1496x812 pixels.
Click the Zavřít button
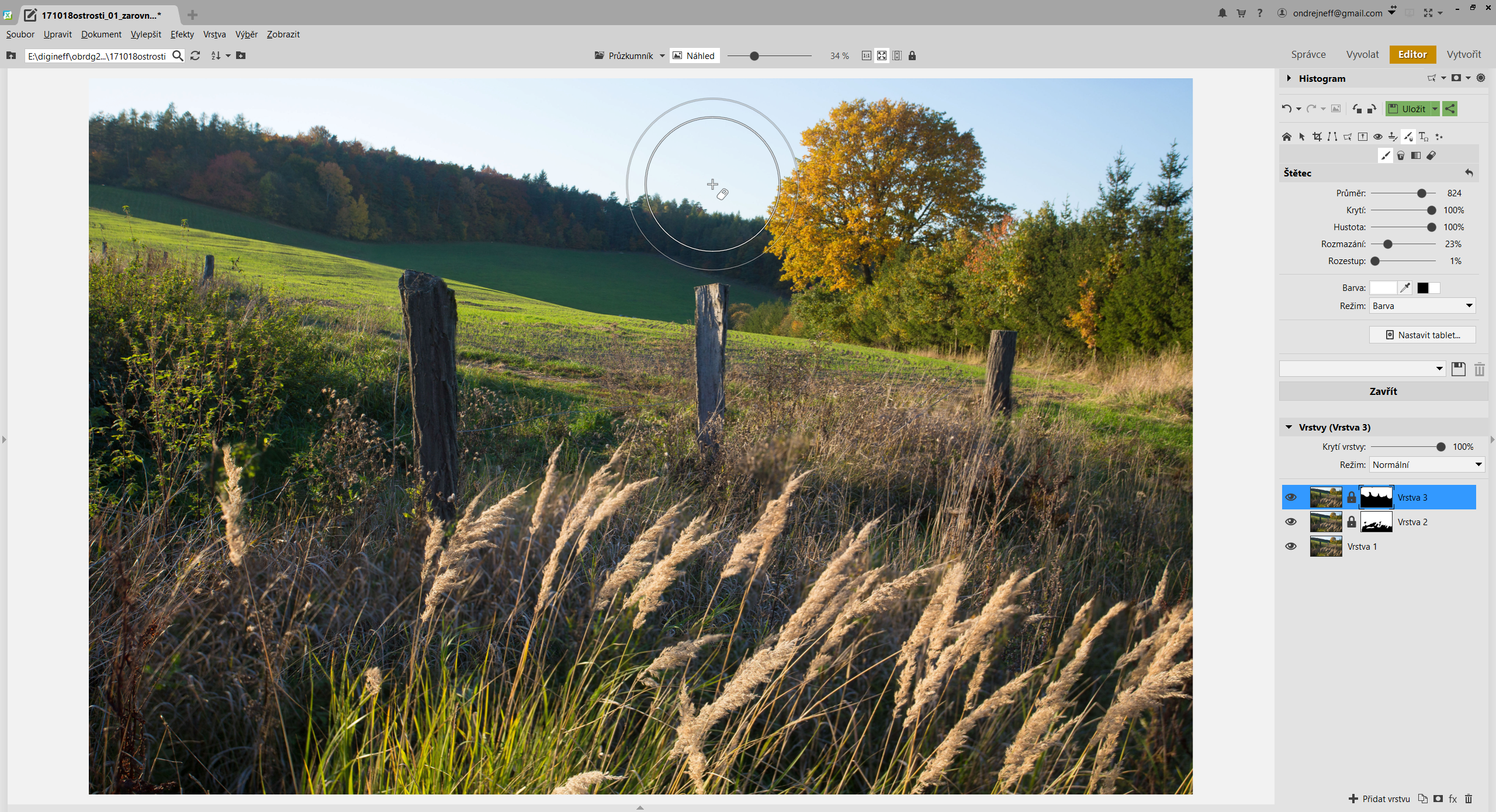point(1383,391)
